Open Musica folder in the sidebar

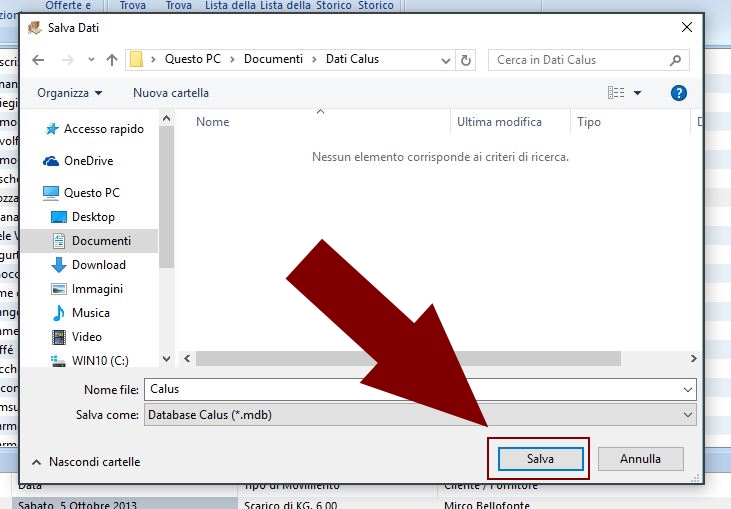(x=81, y=313)
